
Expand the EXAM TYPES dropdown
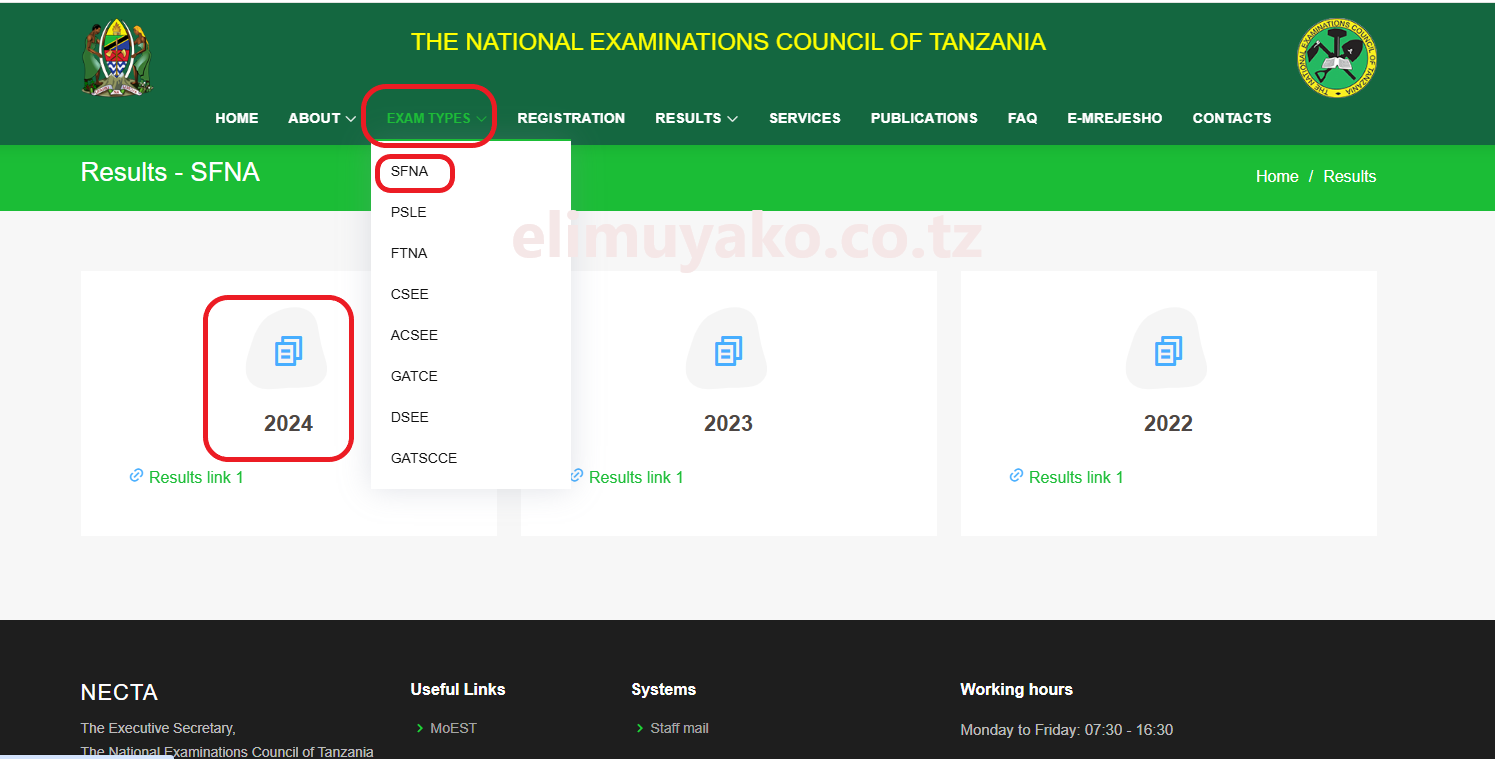pyautogui.click(x=428, y=117)
